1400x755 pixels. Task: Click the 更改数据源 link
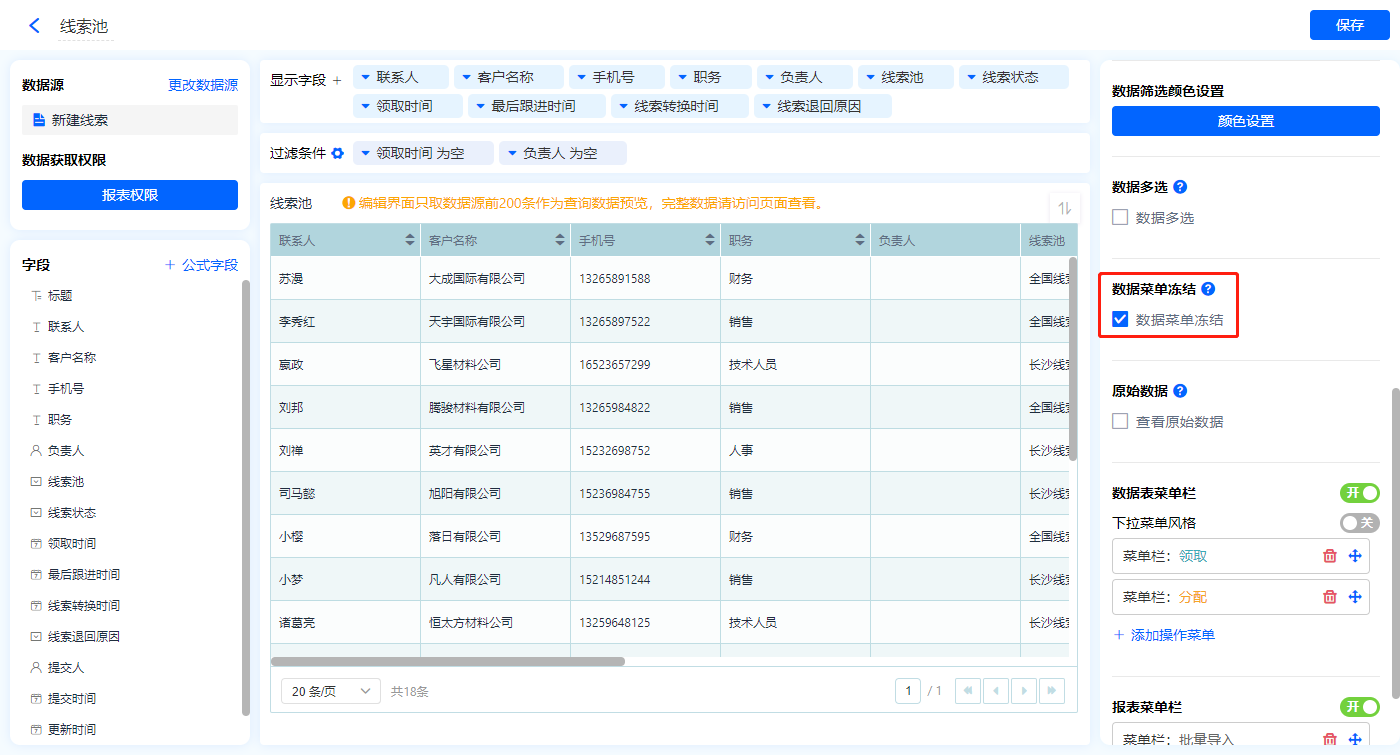[x=203, y=86]
